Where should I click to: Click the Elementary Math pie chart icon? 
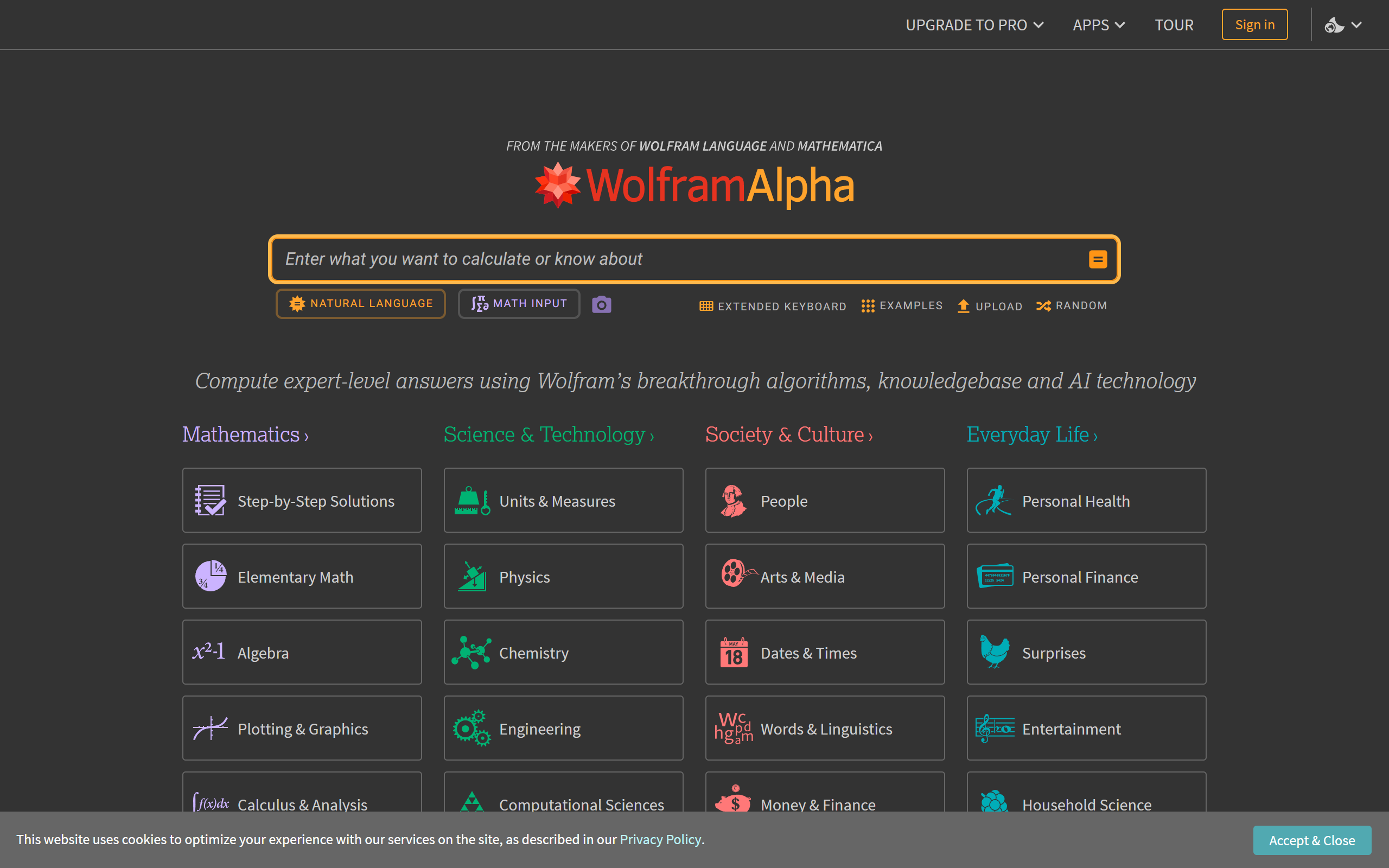pyautogui.click(x=210, y=576)
